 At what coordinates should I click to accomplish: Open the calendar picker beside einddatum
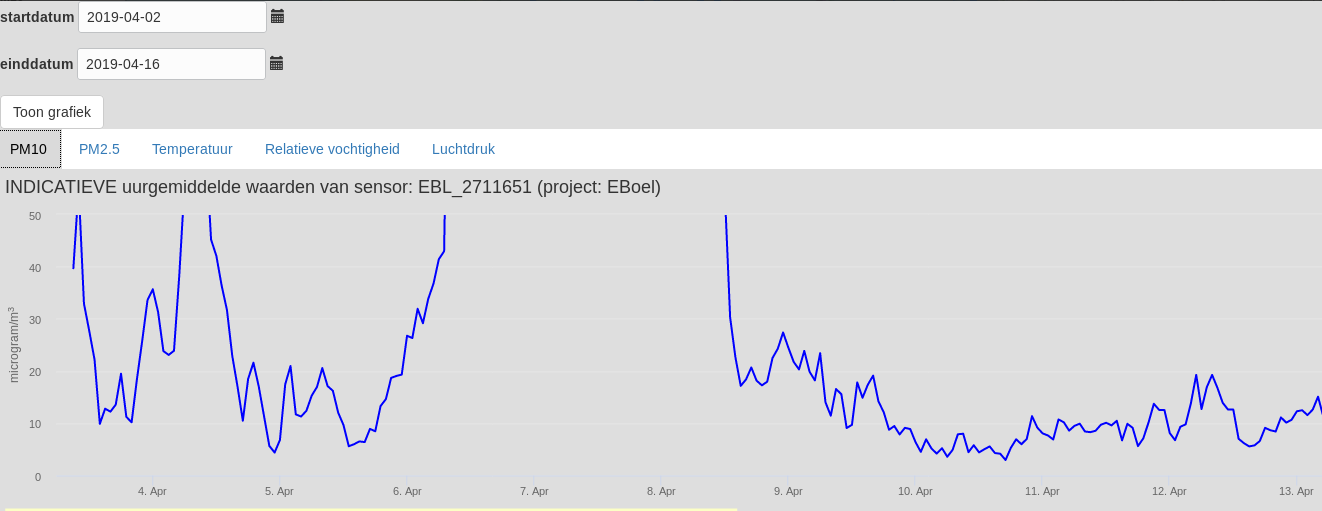click(x=276, y=63)
